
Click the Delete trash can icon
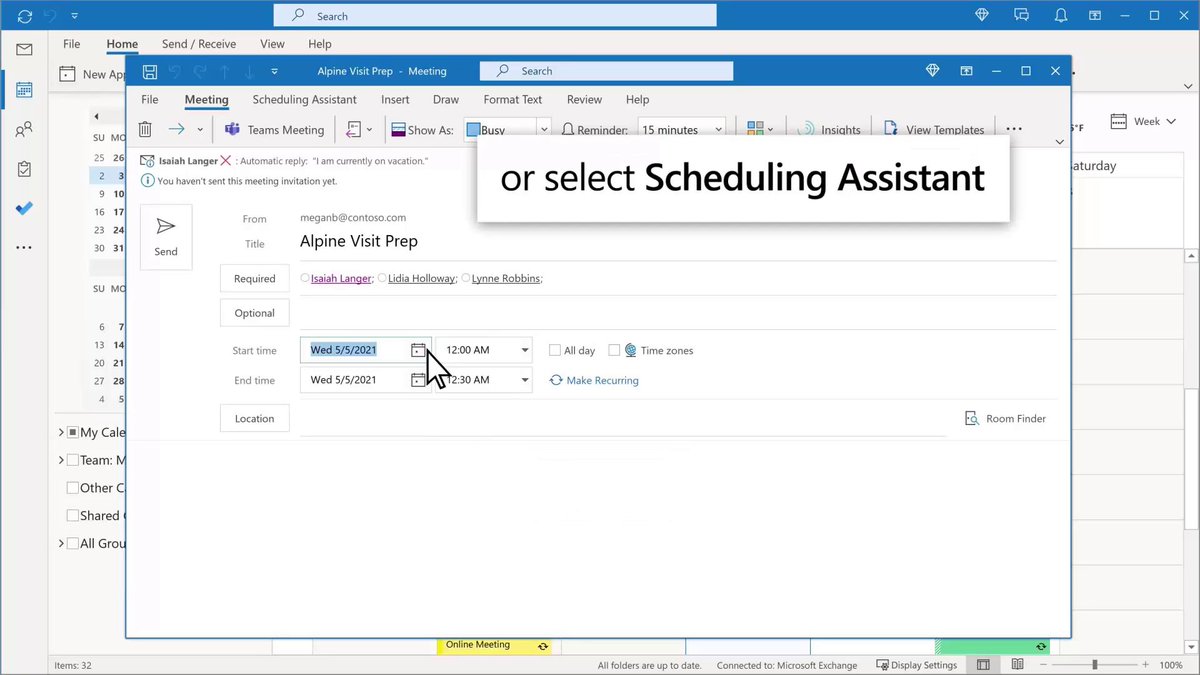click(x=145, y=129)
